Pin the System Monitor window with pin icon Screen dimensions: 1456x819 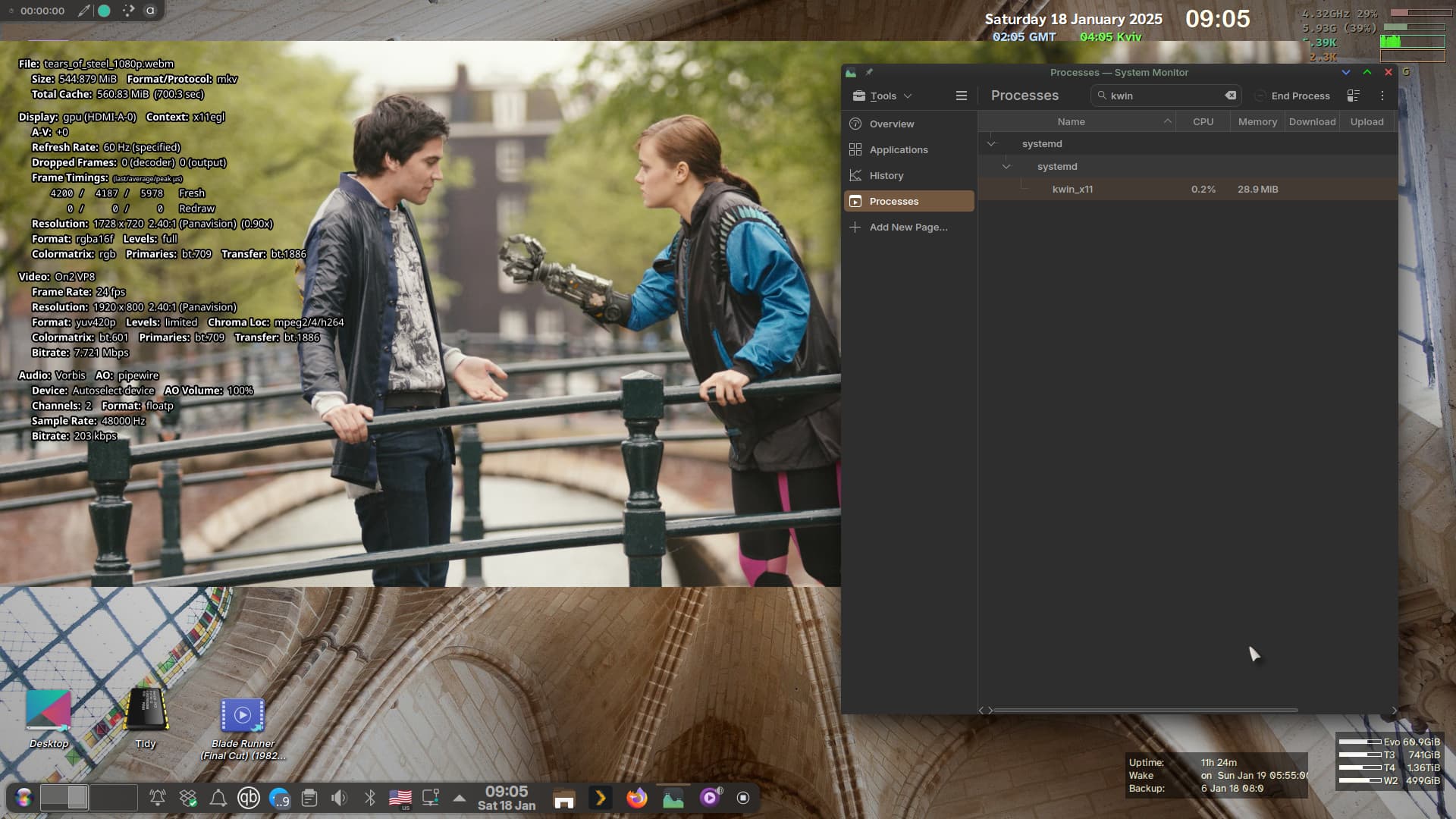point(869,73)
